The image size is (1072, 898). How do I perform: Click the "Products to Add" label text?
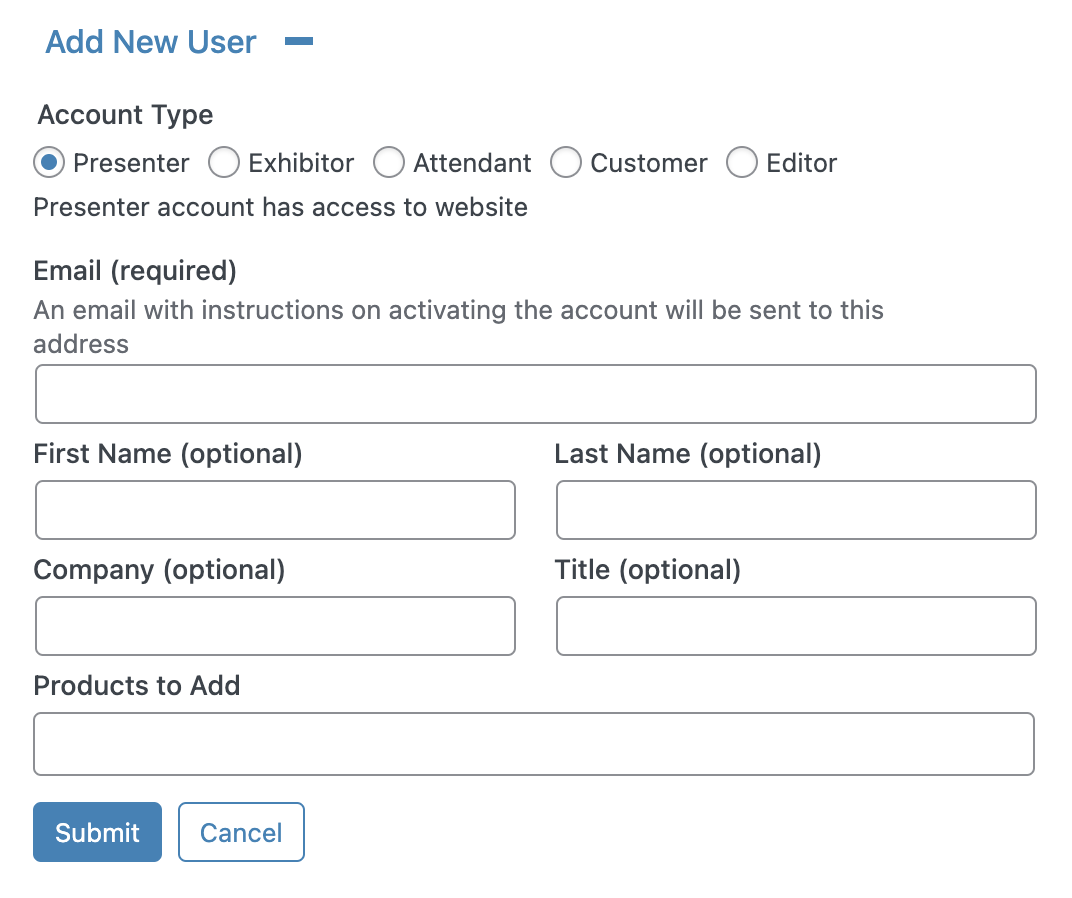137,686
